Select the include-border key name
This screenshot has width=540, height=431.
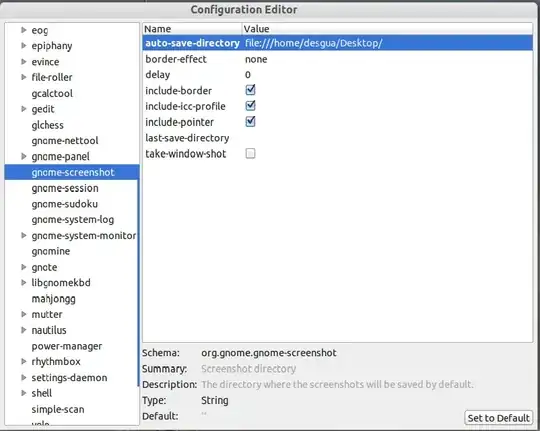click(x=178, y=91)
